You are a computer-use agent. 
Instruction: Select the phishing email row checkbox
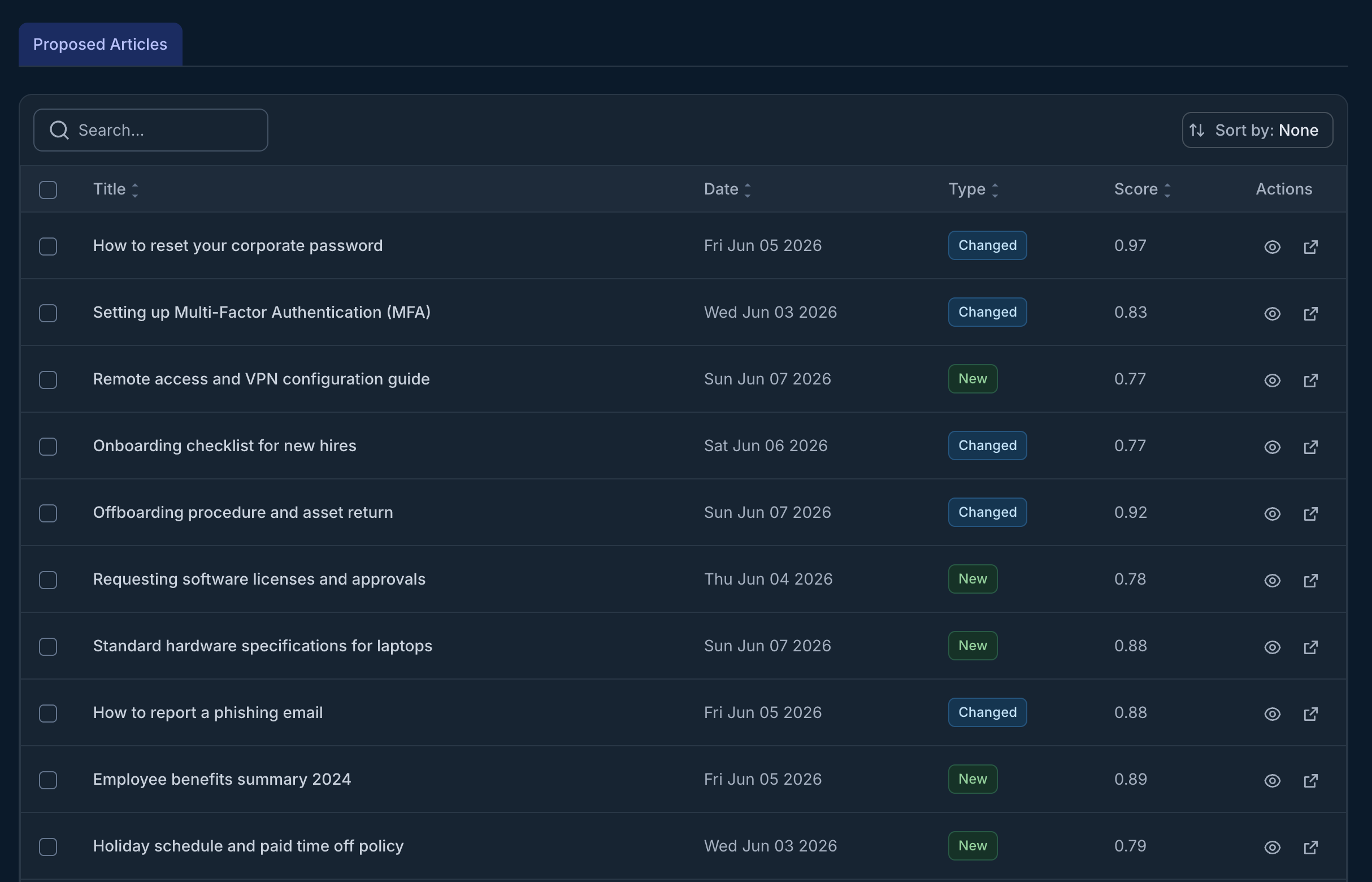click(48, 714)
